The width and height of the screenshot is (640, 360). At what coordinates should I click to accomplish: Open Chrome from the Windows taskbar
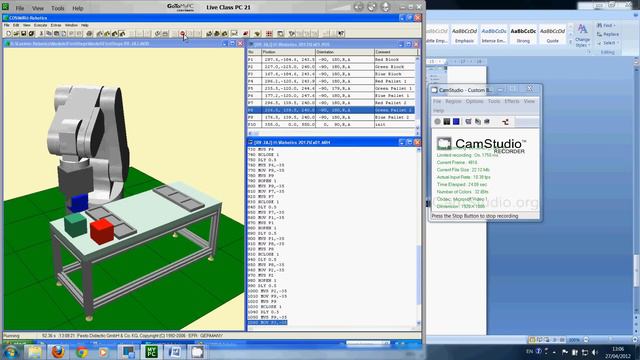82,351
